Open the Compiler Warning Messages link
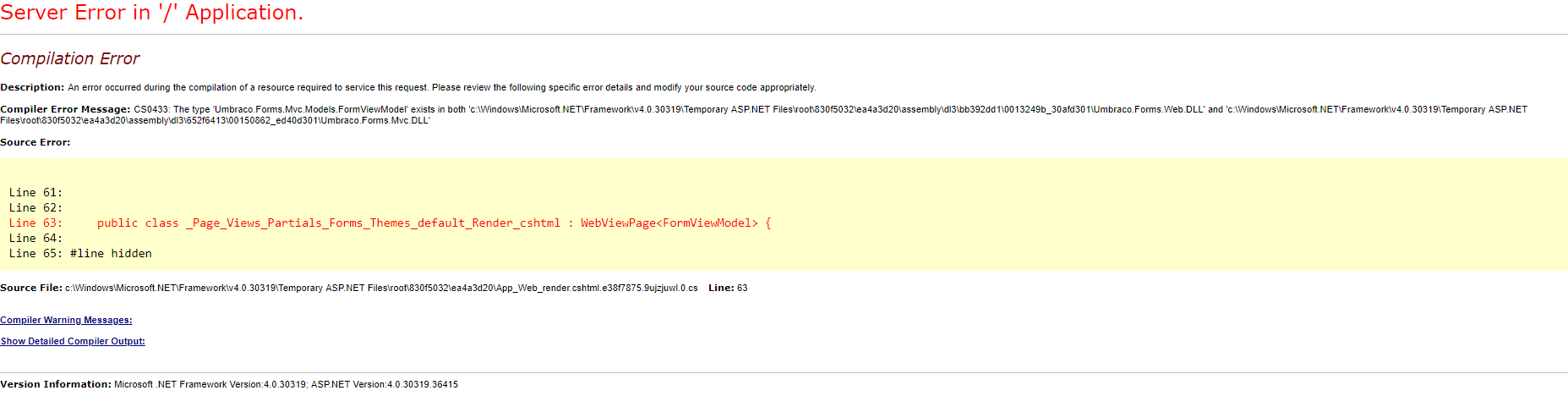This screenshot has width=1568, height=418. (66, 320)
